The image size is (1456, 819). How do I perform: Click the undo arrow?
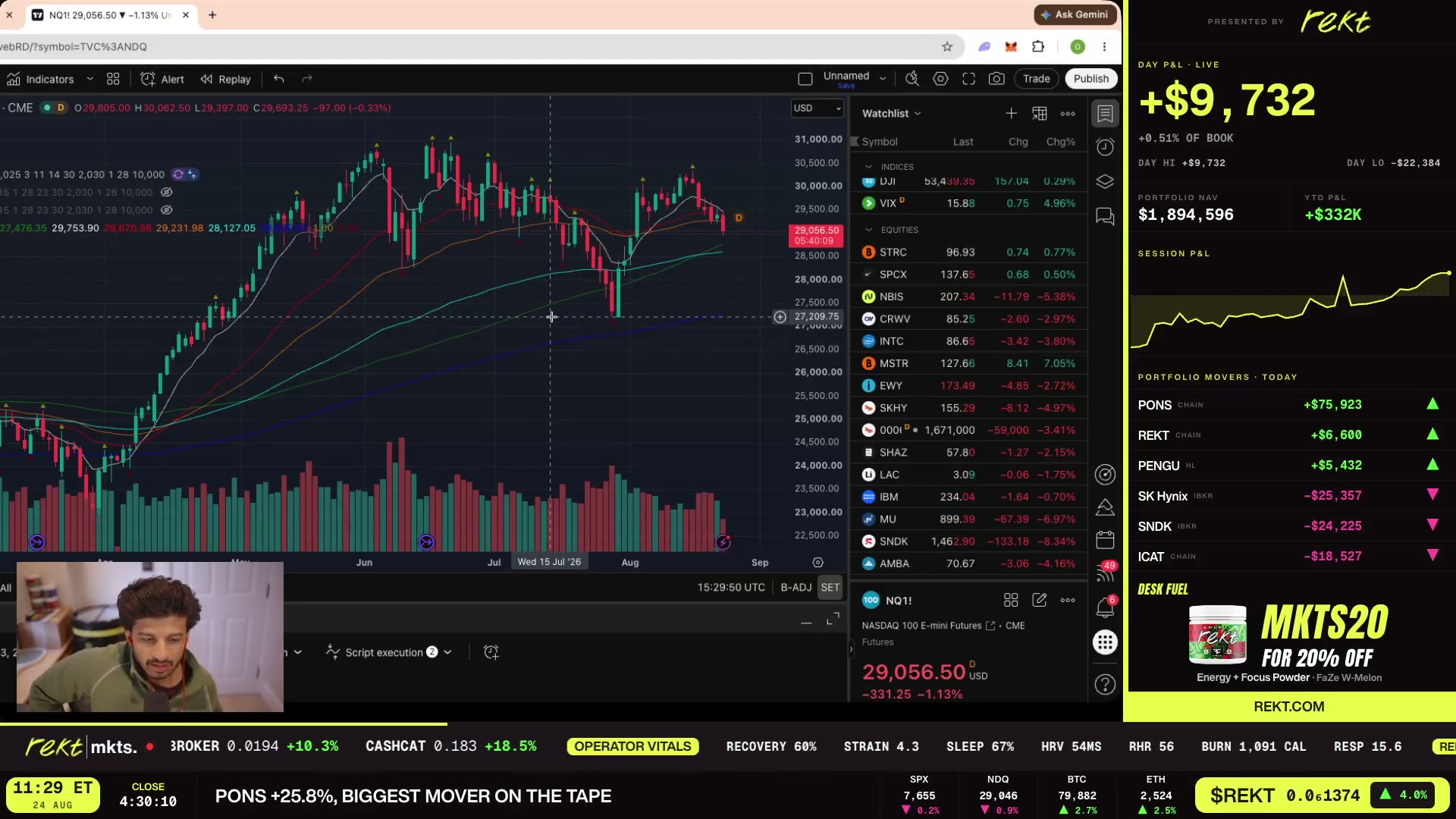pyautogui.click(x=279, y=79)
